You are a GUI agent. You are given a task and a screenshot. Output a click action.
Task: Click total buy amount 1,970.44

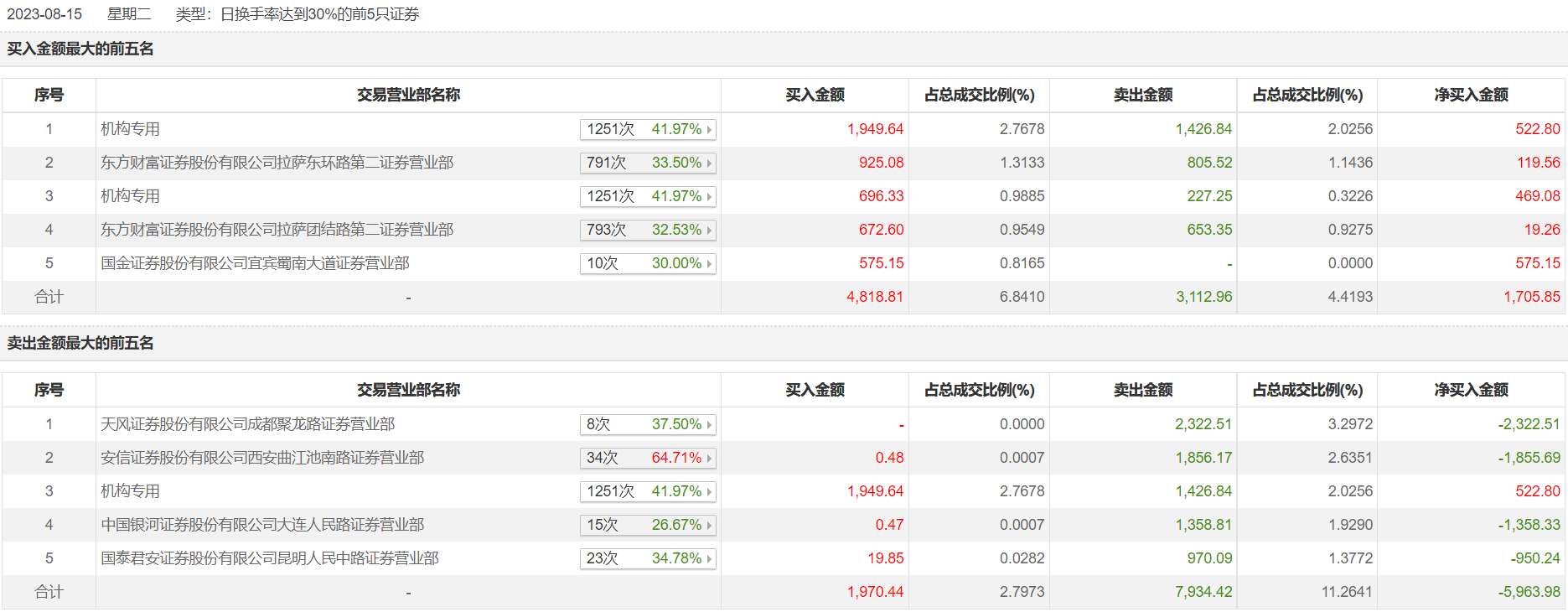[x=875, y=592]
